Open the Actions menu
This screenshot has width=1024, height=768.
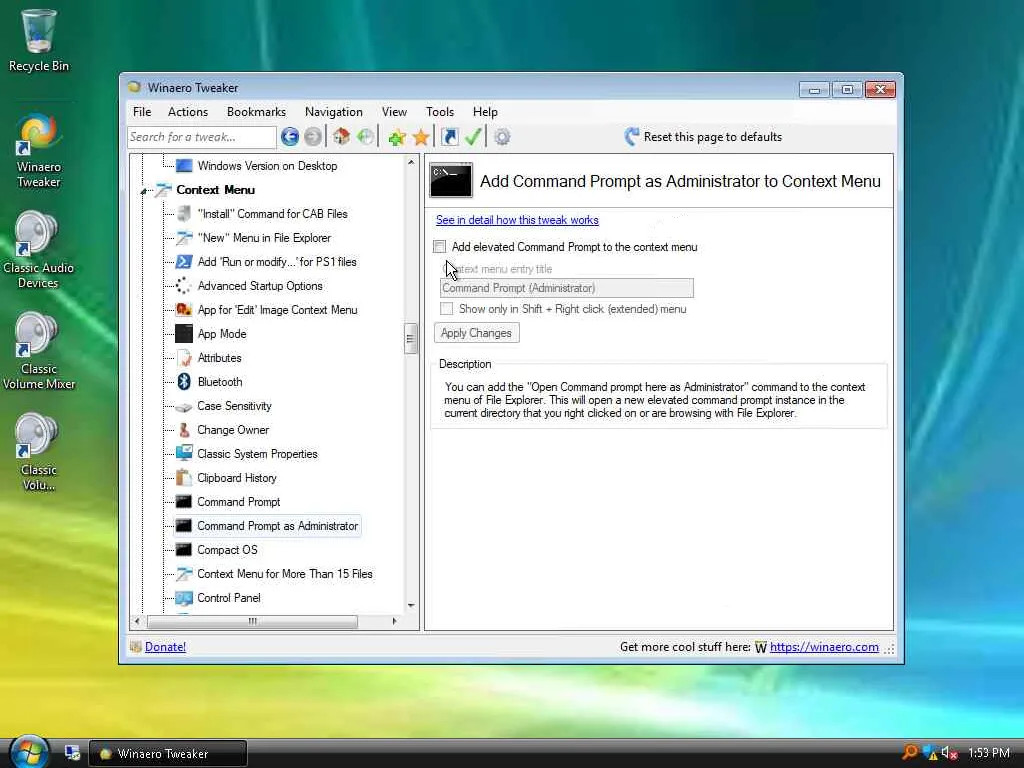(188, 112)
